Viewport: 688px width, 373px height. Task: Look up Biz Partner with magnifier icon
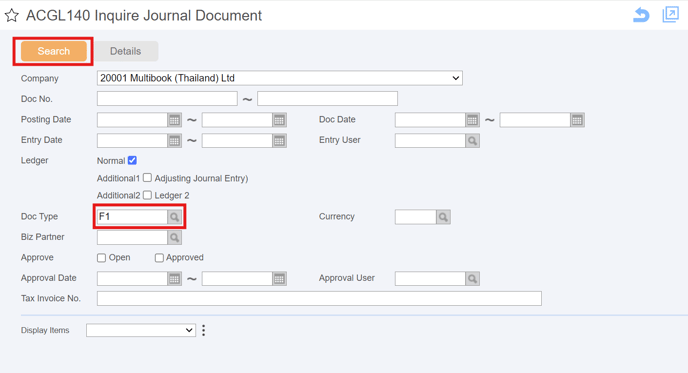point(175,237)
